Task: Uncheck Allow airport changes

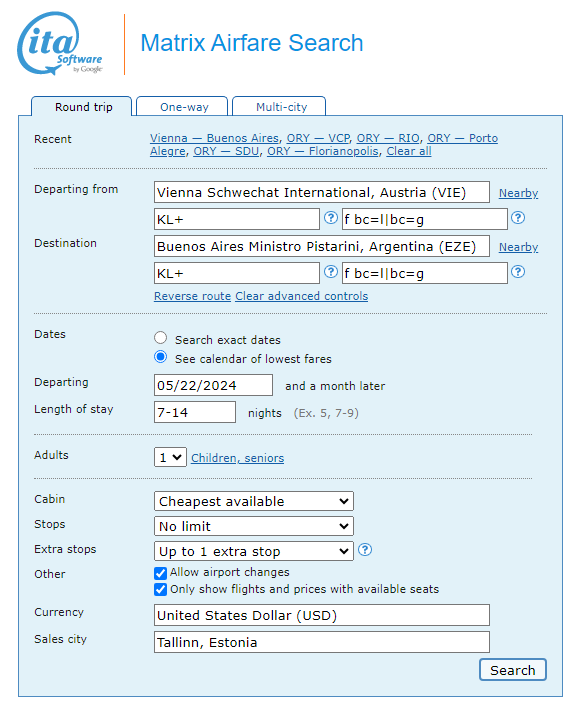Action: pyautogui.click(x=161, y=573)
